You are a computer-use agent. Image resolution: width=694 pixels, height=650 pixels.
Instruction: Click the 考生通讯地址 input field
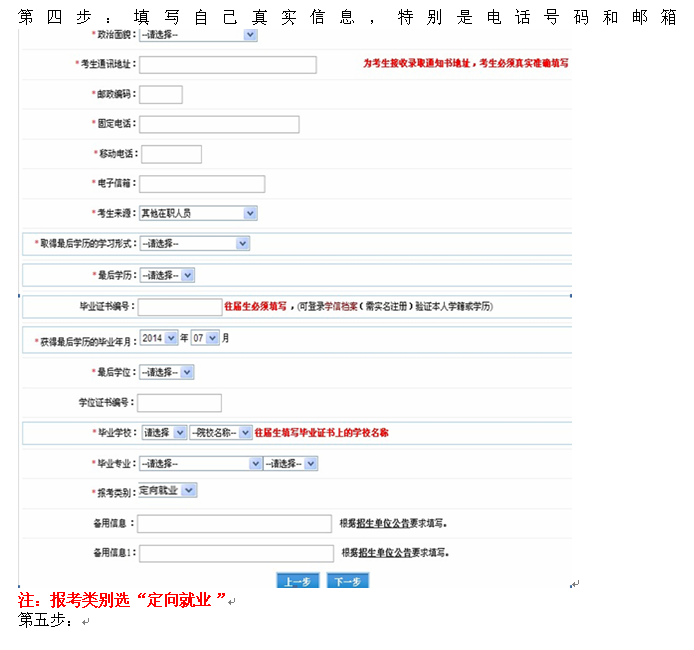[227, 65]
